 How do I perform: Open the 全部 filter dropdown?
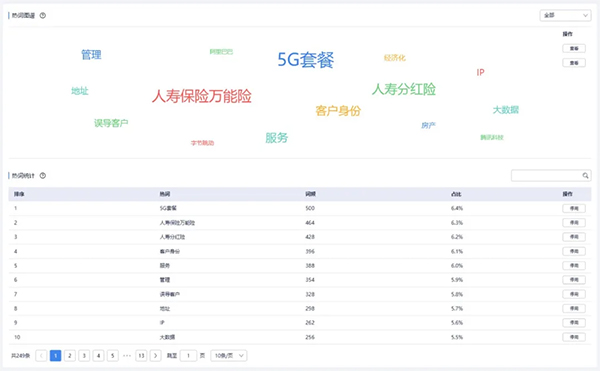tap(565, 15)
